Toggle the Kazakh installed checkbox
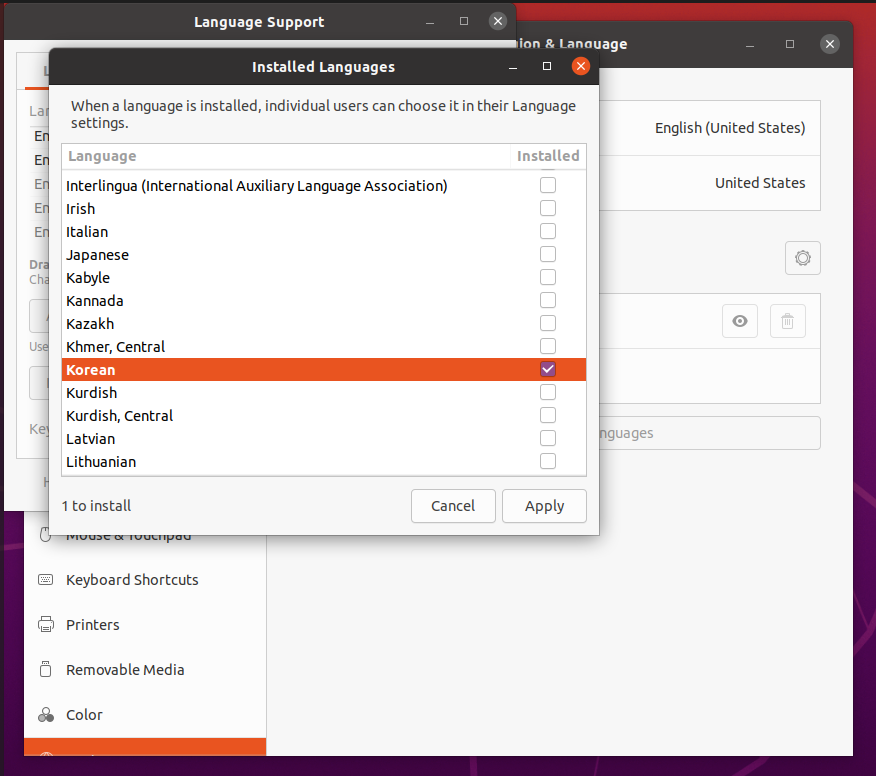Viewport: 876px width, 776px height. [548, 323]
